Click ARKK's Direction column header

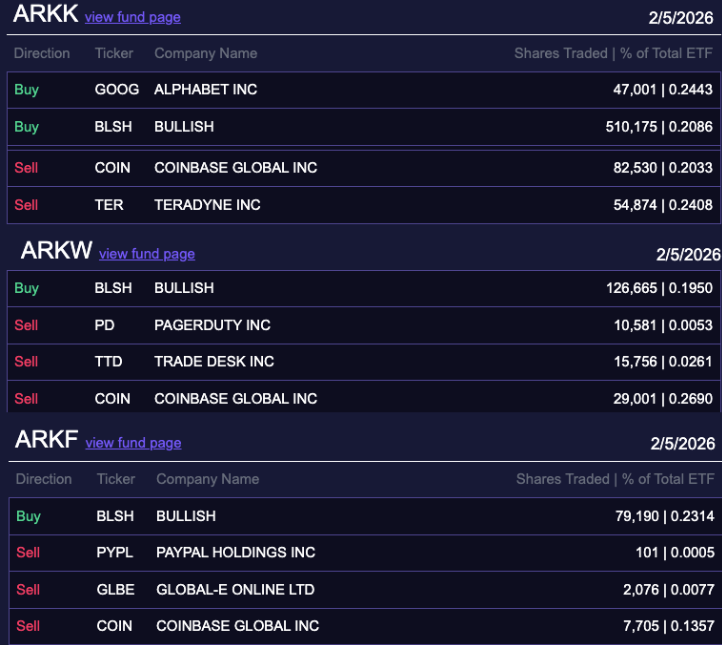pyautogui.click(x=42, y=53)
